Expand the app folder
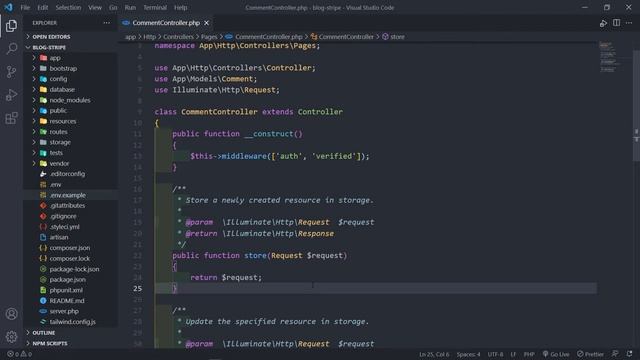The width and height of the screenshot is (640, 360). coord(55,58)
